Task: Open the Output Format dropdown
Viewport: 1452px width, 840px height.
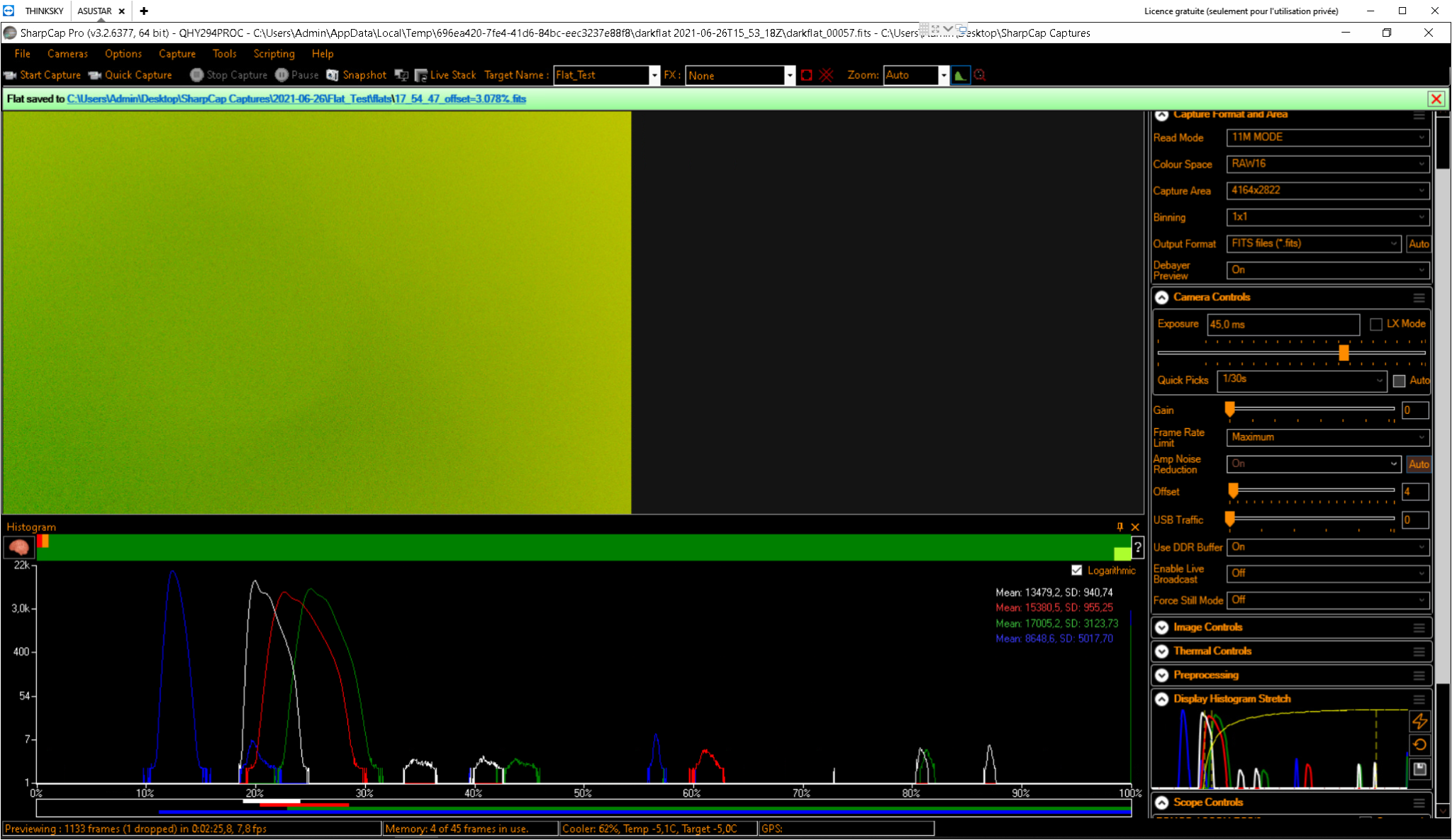Action: (x=1313, y=244)
